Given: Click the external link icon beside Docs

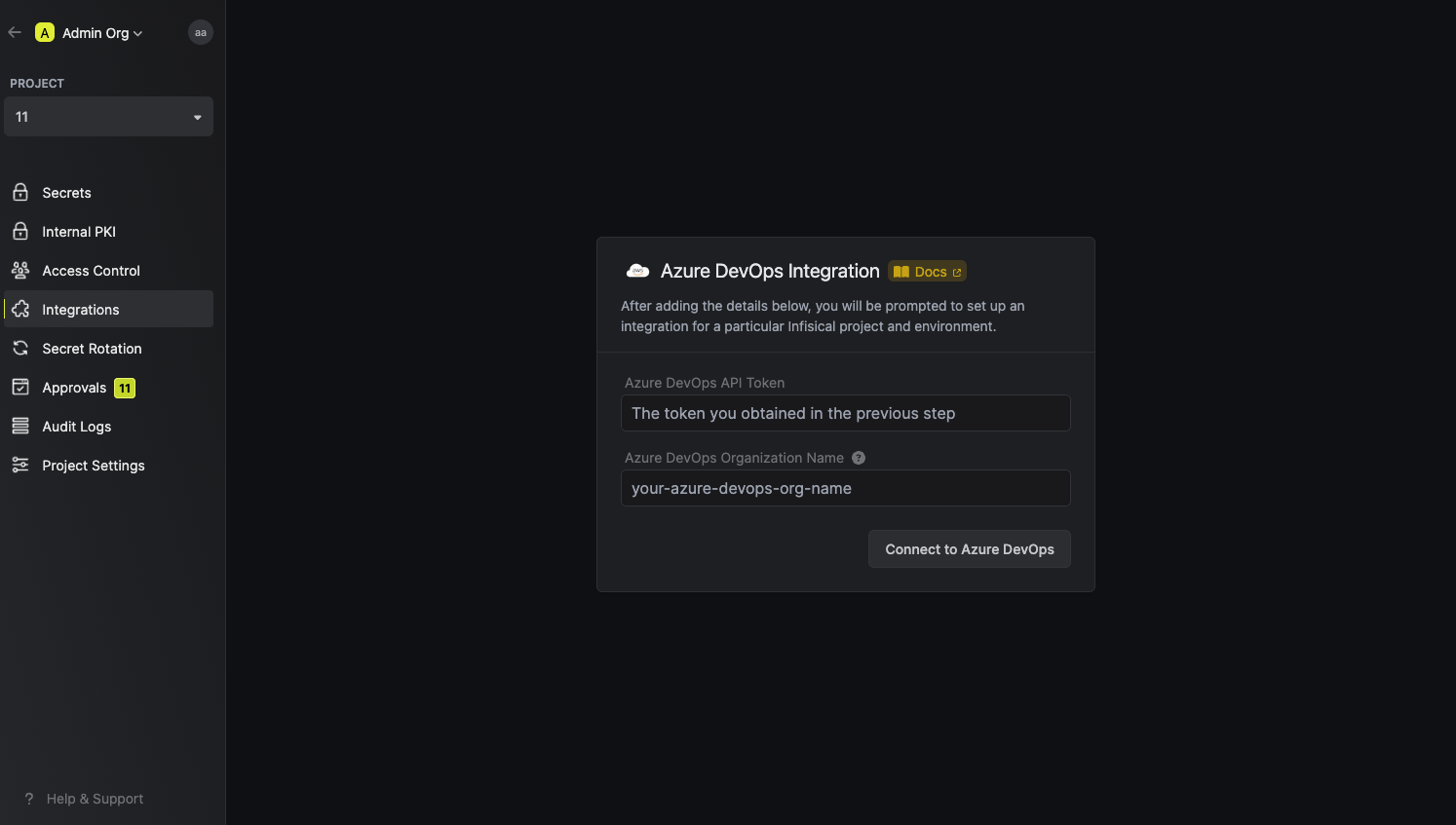Looking at the screenshot, I should click(957, 273).
